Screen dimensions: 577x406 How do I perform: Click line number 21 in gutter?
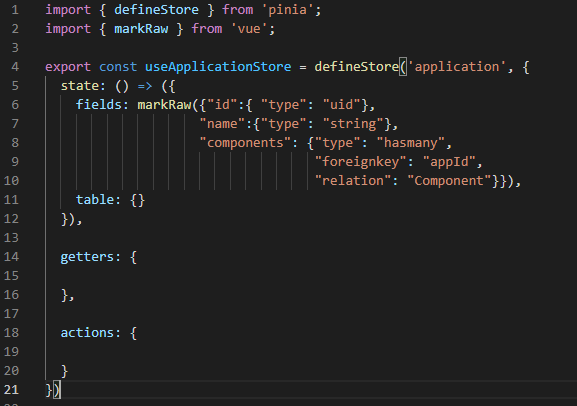click(x=11, y=389)
